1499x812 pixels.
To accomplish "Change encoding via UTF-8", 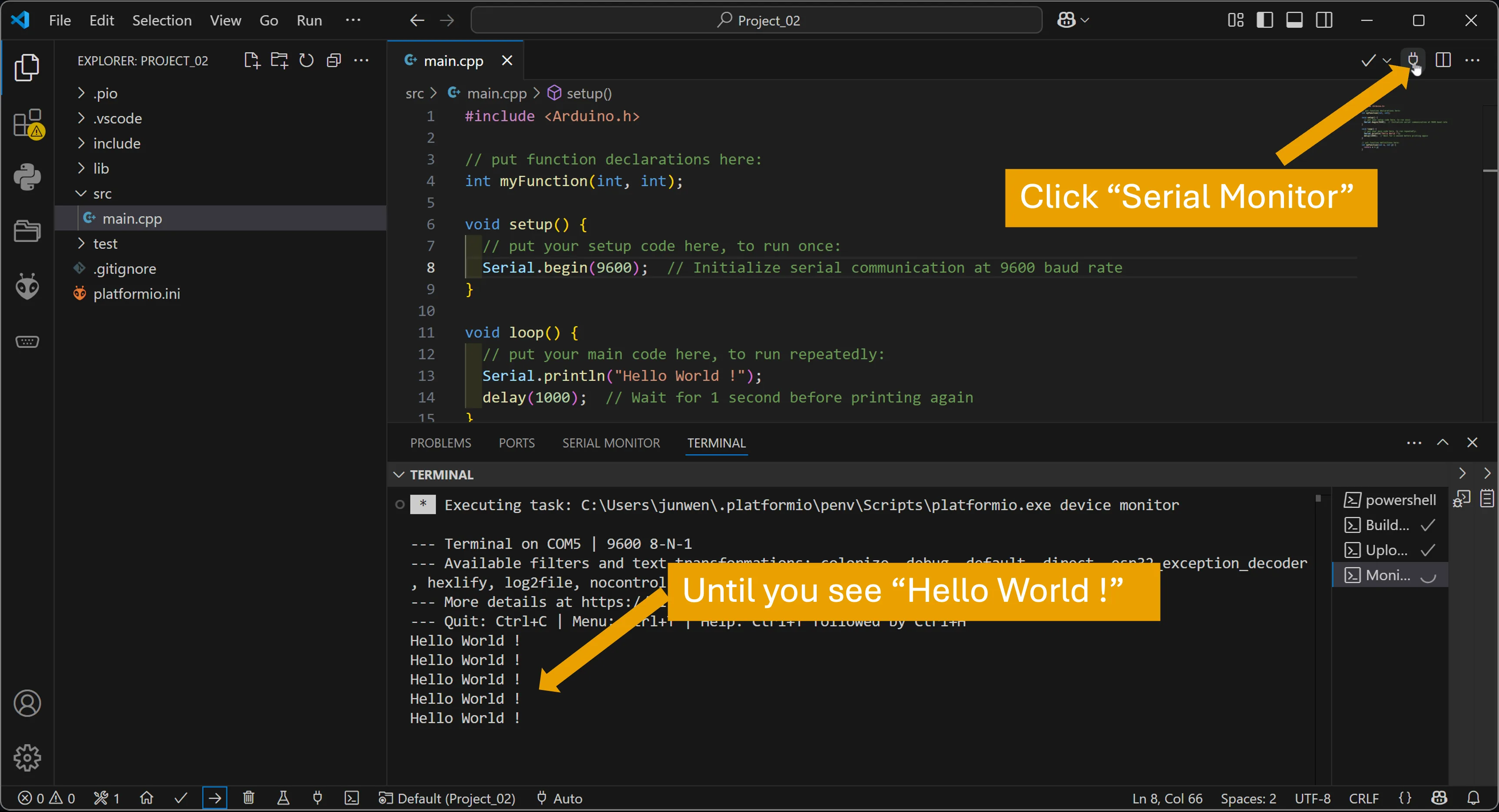I will click(x=1312, y=798).
